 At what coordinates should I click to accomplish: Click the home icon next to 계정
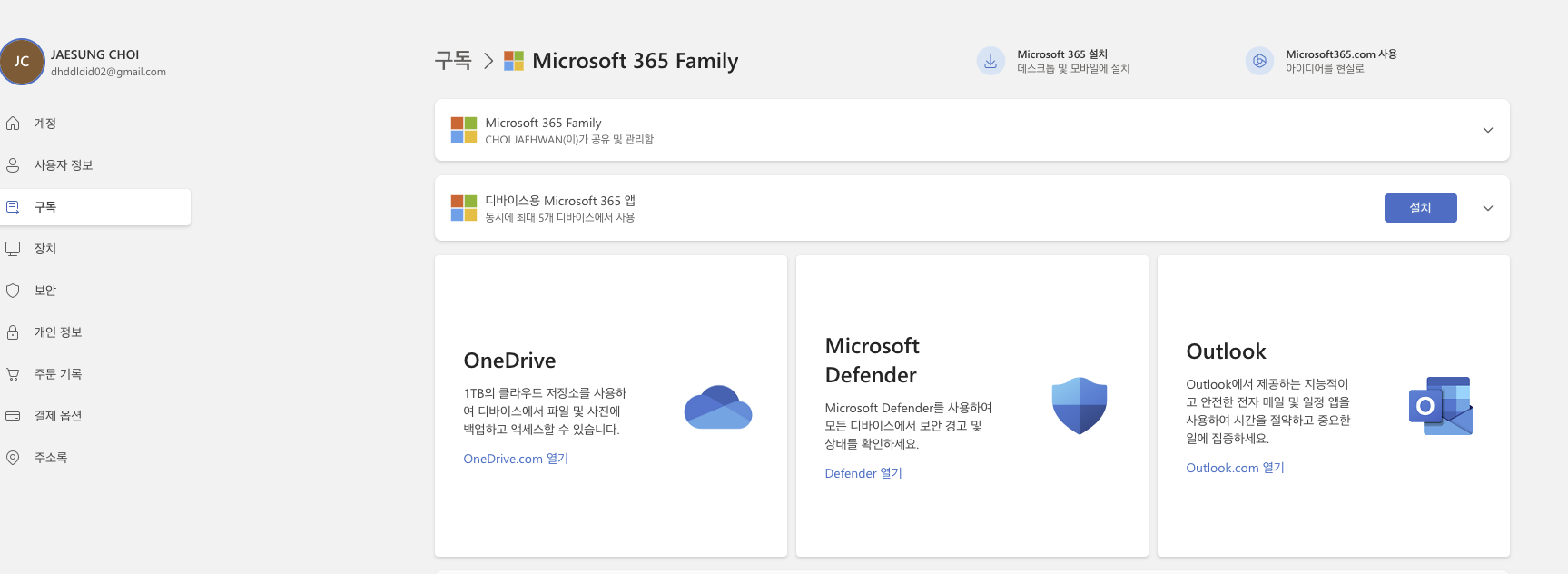click(13, 124)
